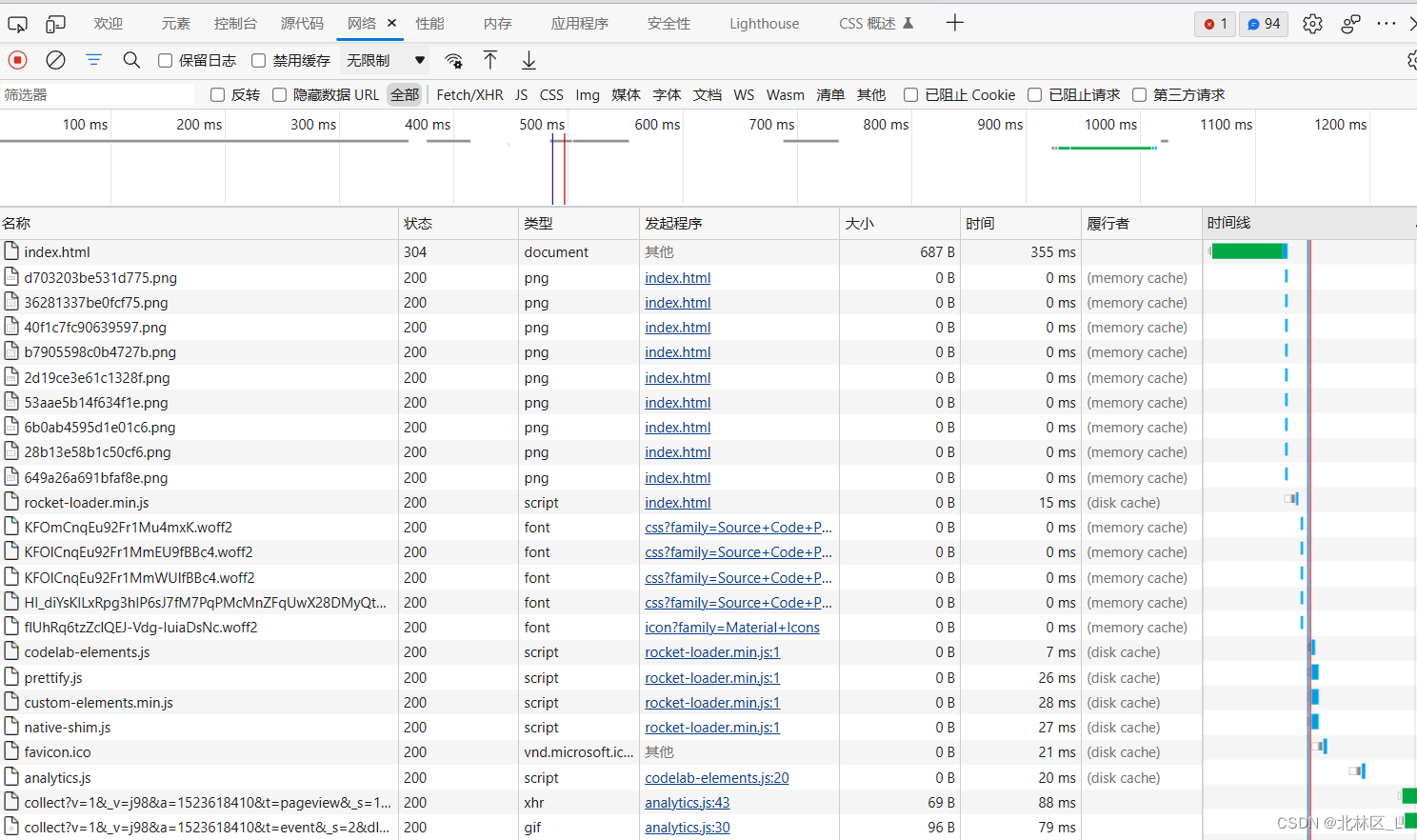View the 1 error badge

coord(1215,24)
